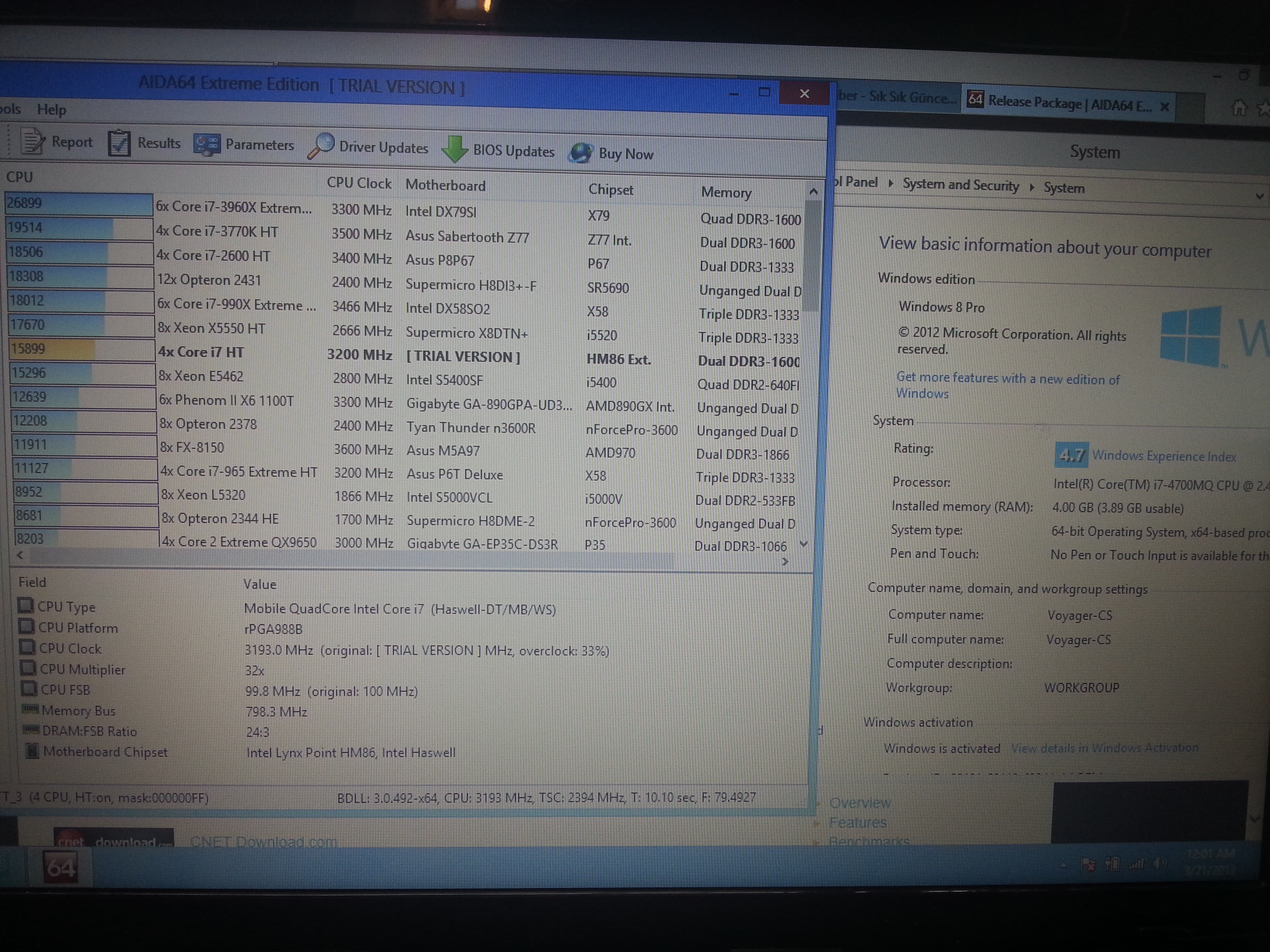
Task: Click the CPU Type field icon
Action: [x=25, y=605]
